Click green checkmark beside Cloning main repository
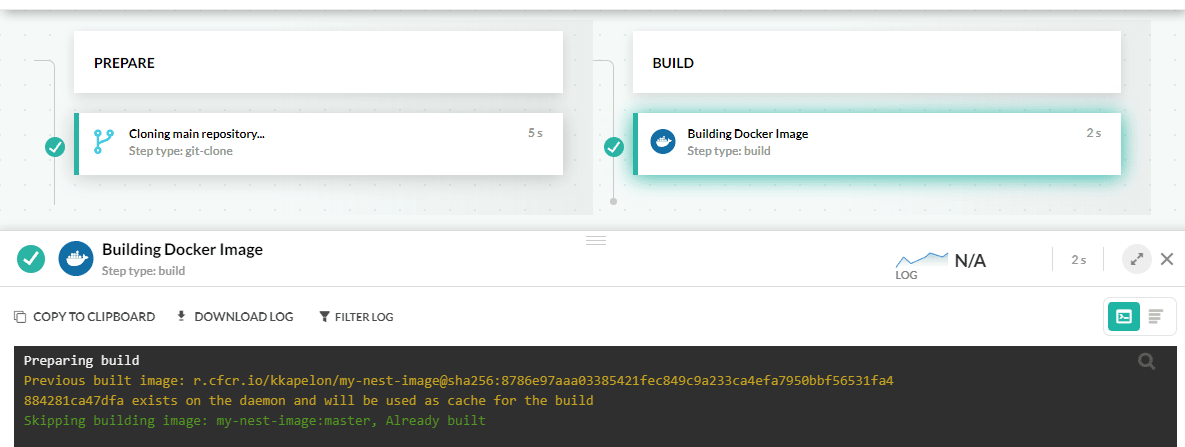 [x=55, y=147]
